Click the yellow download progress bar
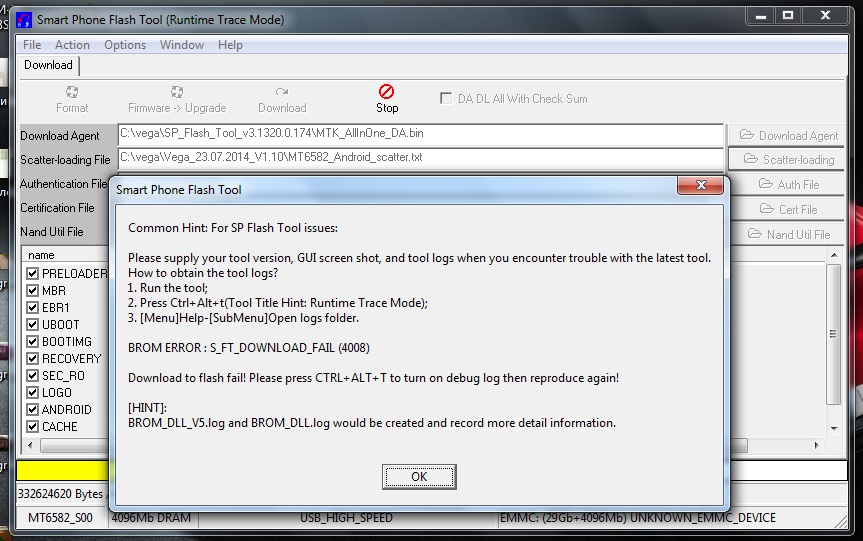Image resolution: width=863 pixels, height=541 pixels. tap(63, 471)
